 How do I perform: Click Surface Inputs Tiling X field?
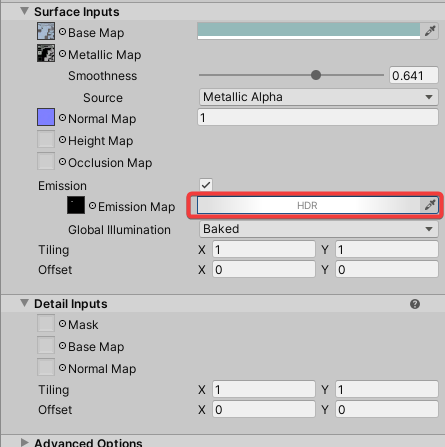tap(264, 249)
